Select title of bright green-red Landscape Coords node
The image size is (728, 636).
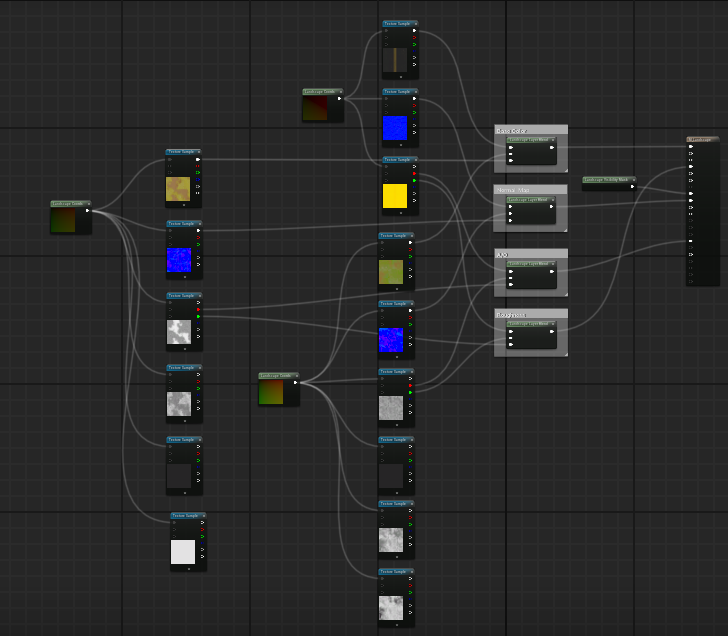[276, 376]
